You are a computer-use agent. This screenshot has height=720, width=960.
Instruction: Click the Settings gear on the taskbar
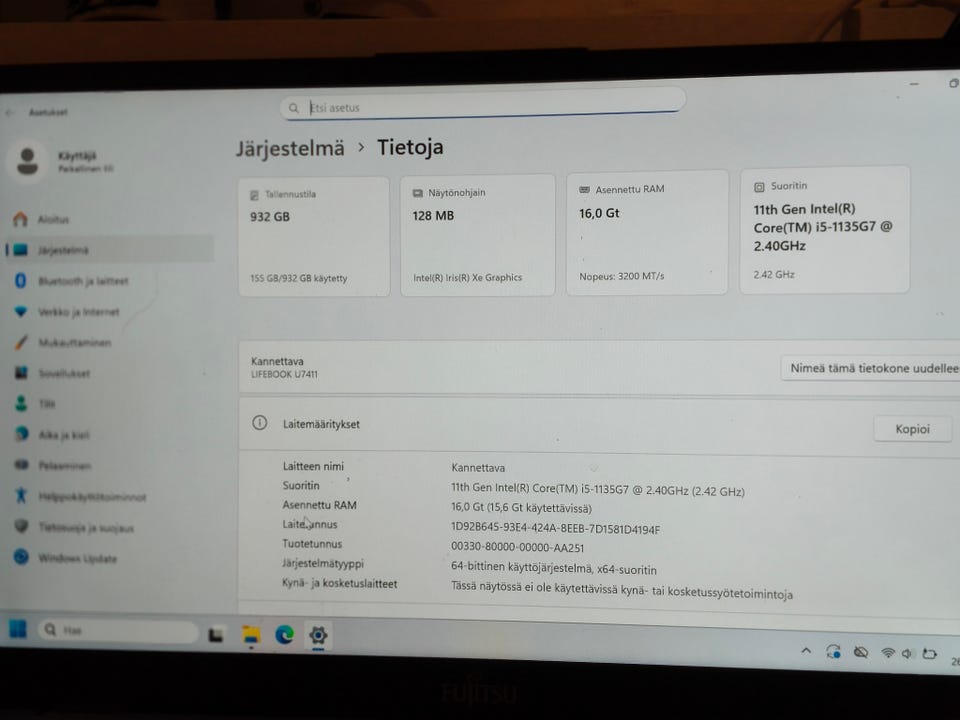(x=318, y=636)
